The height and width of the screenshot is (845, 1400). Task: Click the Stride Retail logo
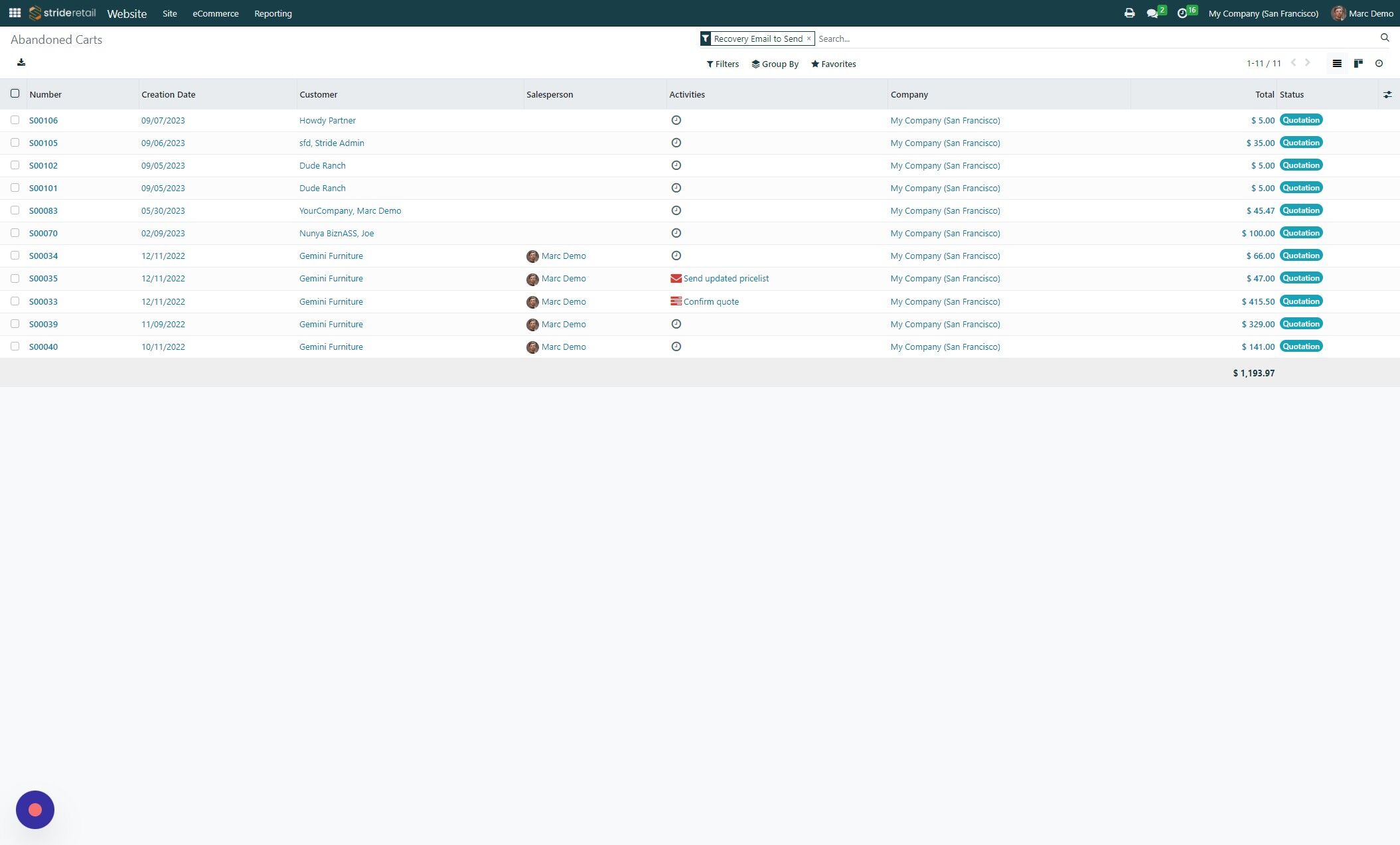pyautogui.click(x=62, y=13)
